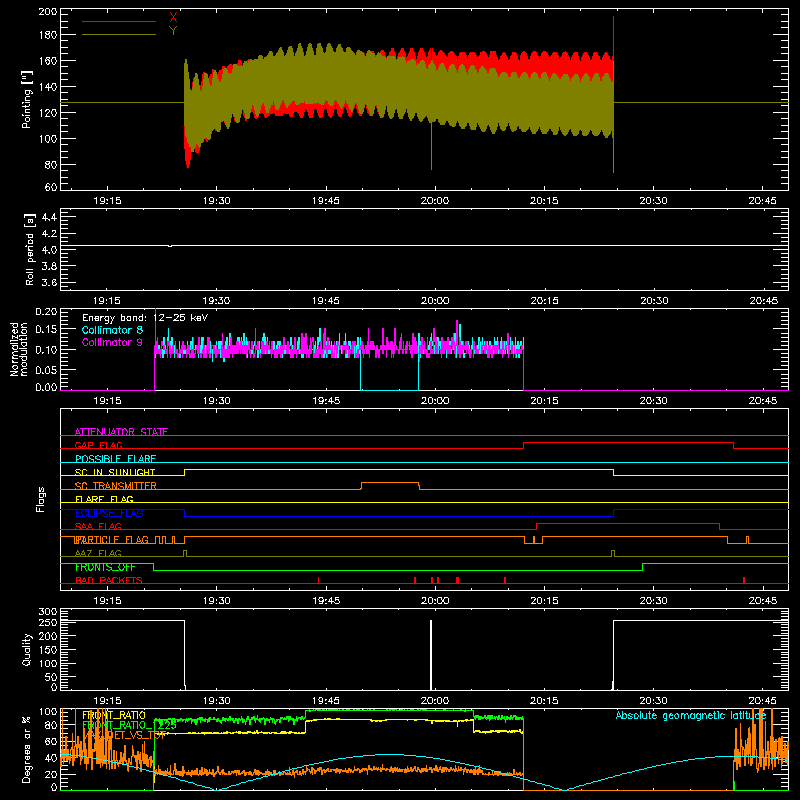Image resolution: width=800 pixels, height=800 pixels.
Task: Click the 'SC_TRANSMITTER' flag label
Action: 116,485
